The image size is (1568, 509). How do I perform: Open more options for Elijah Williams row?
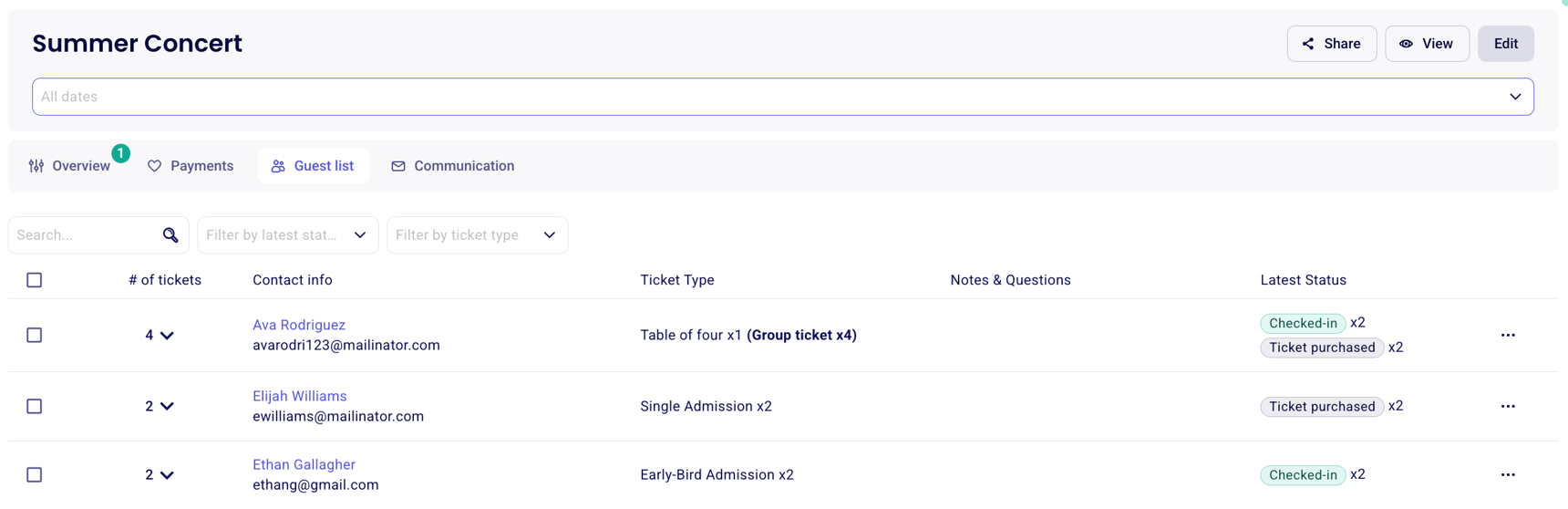click(1508, 406)
